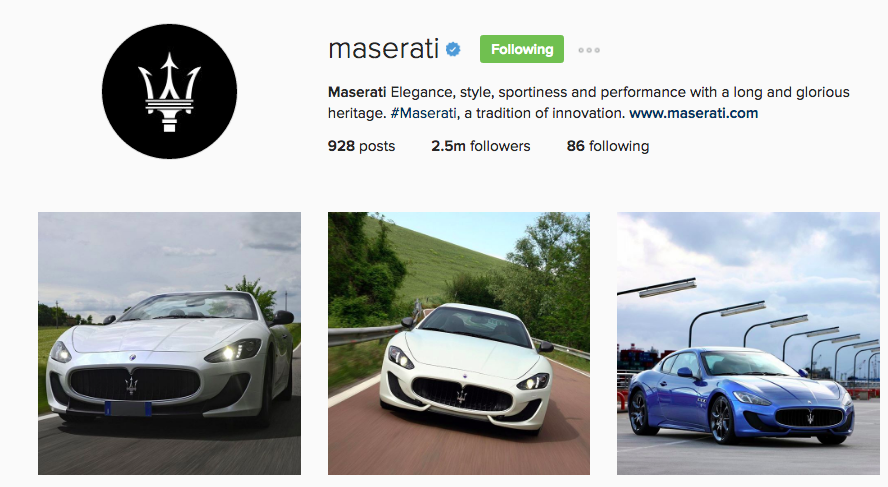Click the bold Maserati name in bio
This screenshot has height=487, width=888.
(x=357, y=92)
